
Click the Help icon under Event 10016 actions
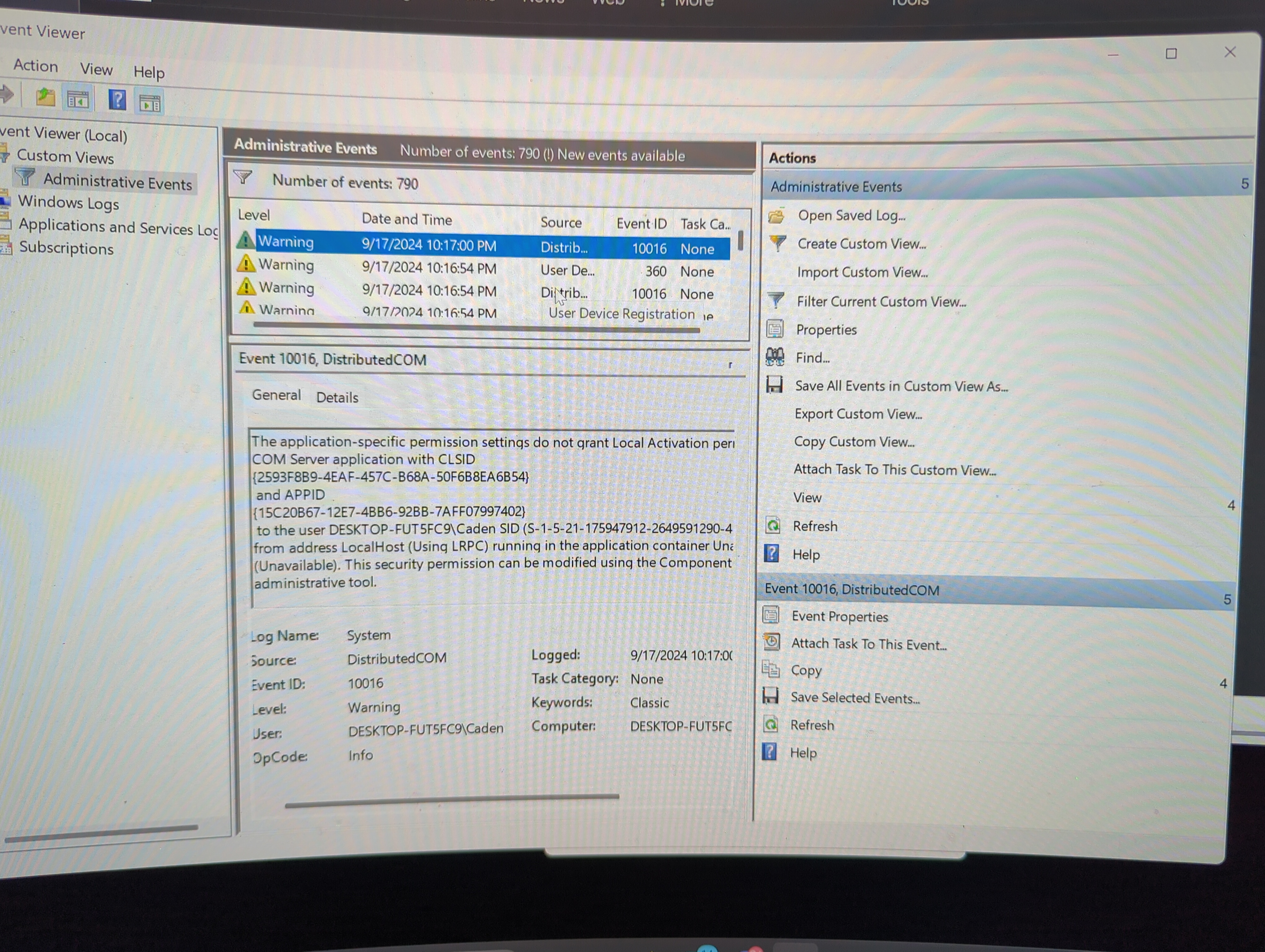point(770,751)
